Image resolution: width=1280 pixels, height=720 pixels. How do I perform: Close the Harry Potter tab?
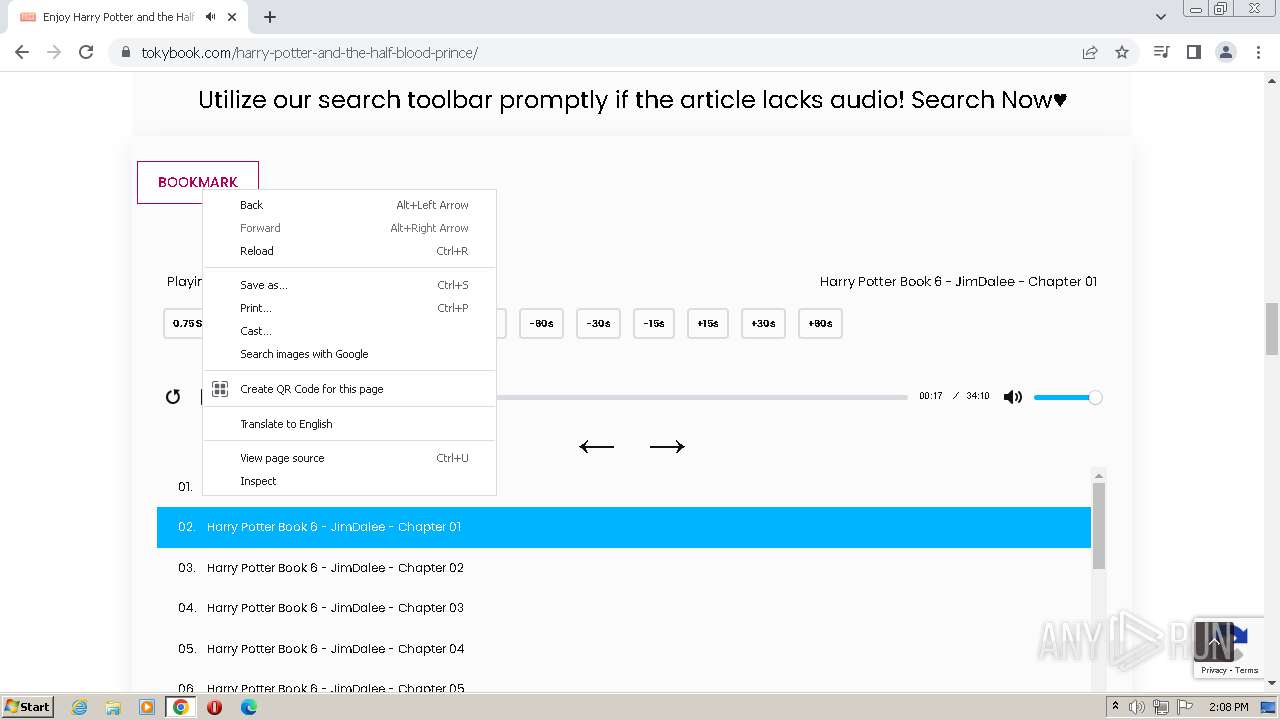233,17
